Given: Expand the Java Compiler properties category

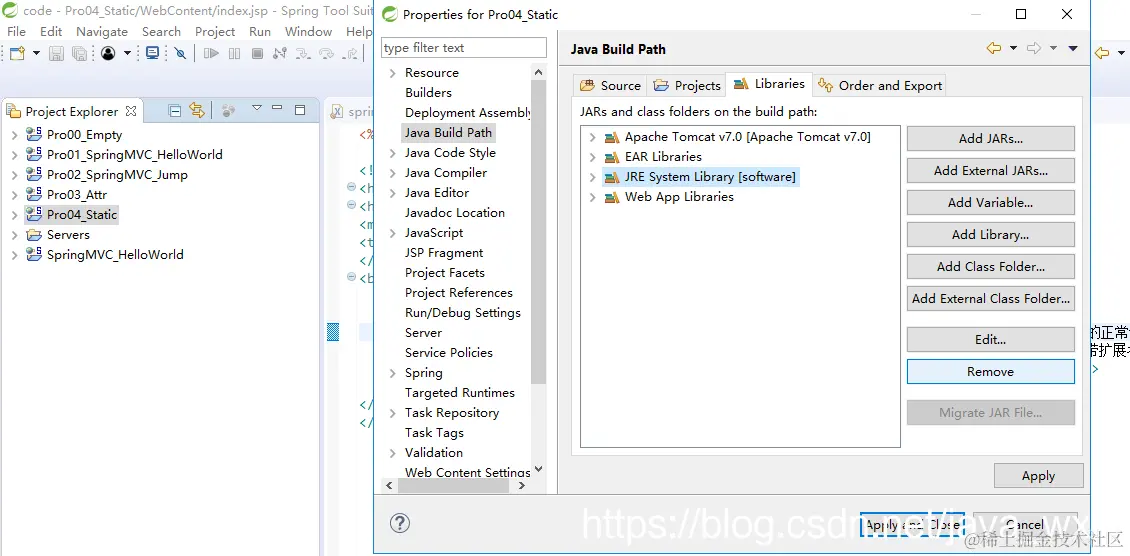Looking at the screenshot, I should pos(393,173).
